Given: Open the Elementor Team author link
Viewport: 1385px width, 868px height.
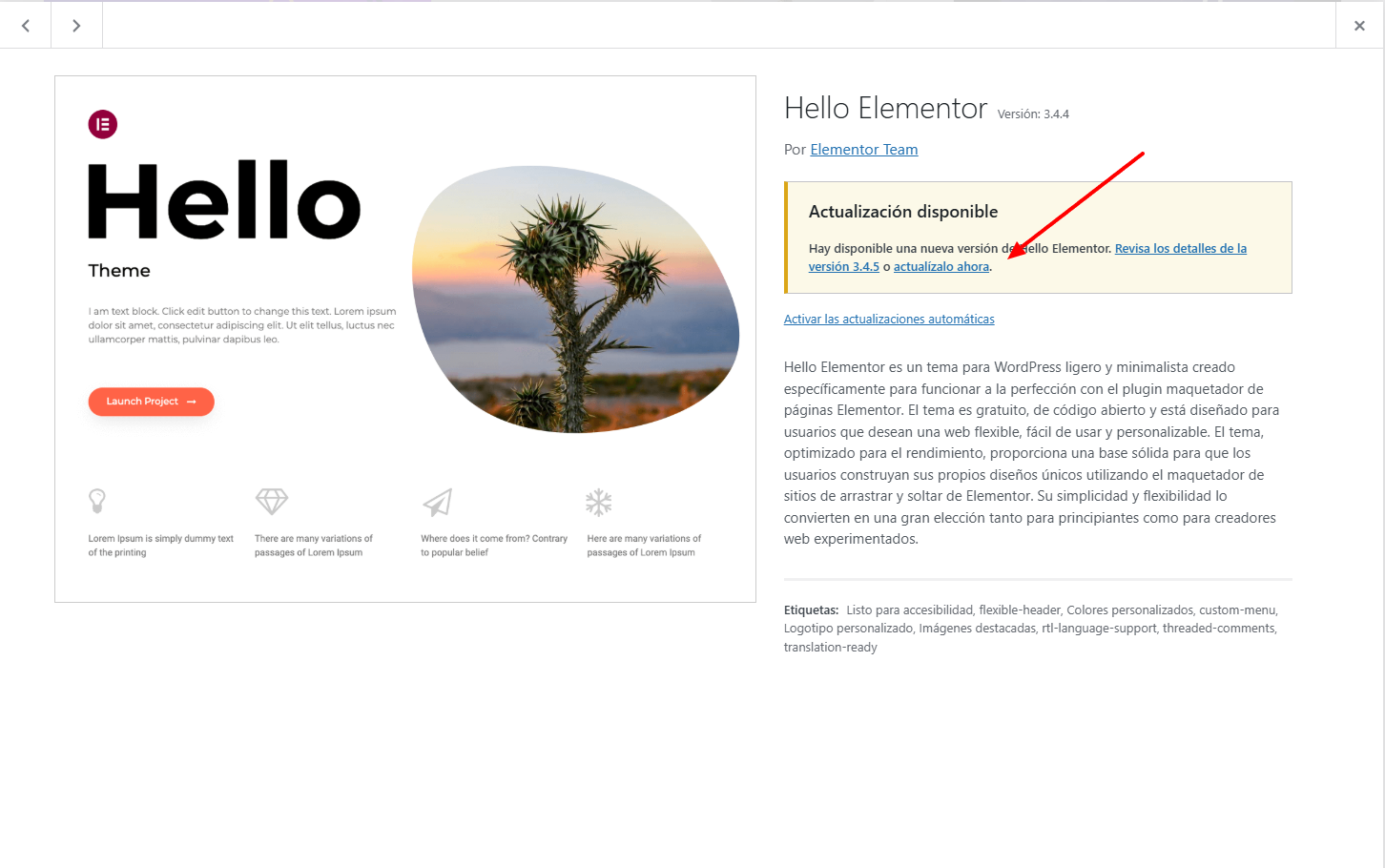Looking at the screenshot, I should pyautogui.click(x=863, y=150).
